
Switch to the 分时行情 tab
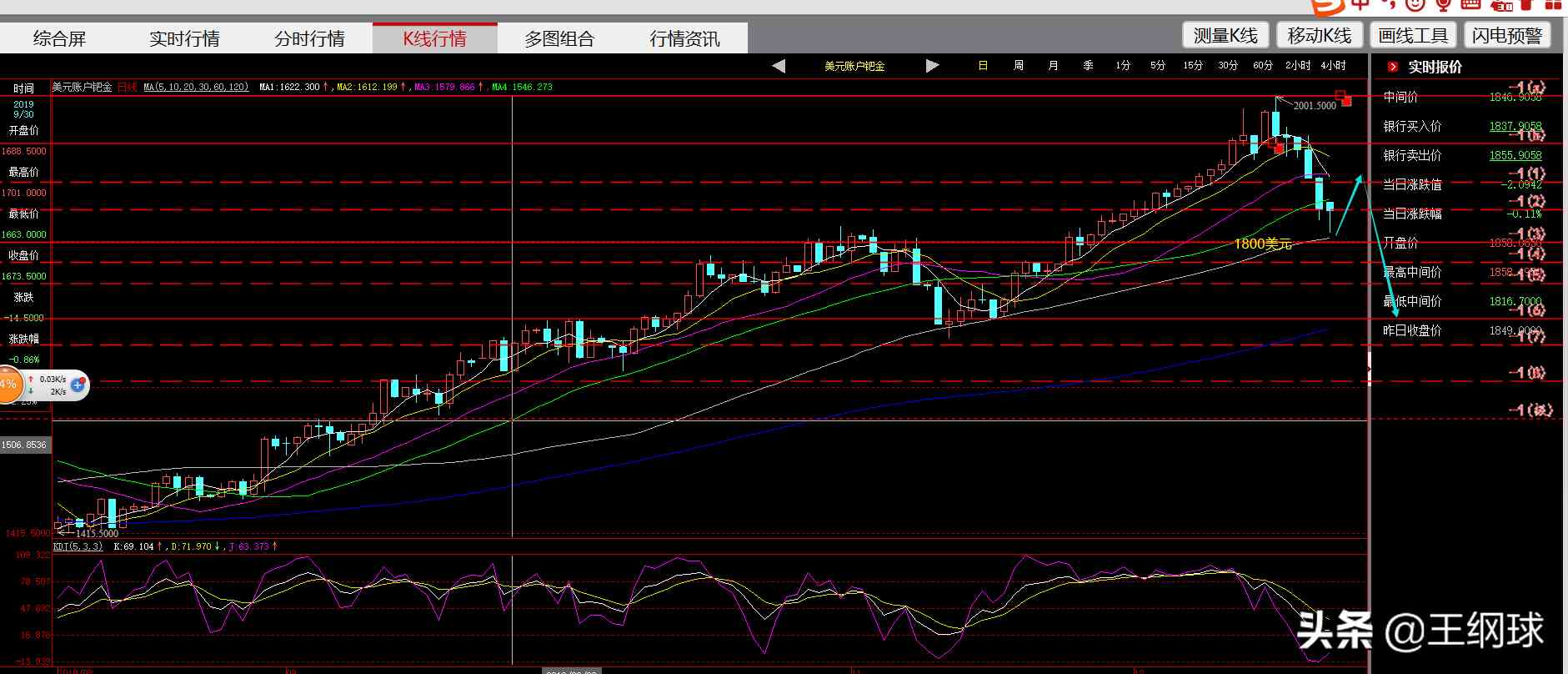[309, 38]
